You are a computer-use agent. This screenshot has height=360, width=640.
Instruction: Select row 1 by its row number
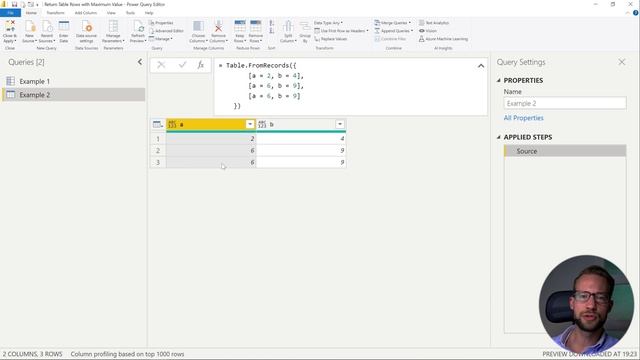click(158, 139)
